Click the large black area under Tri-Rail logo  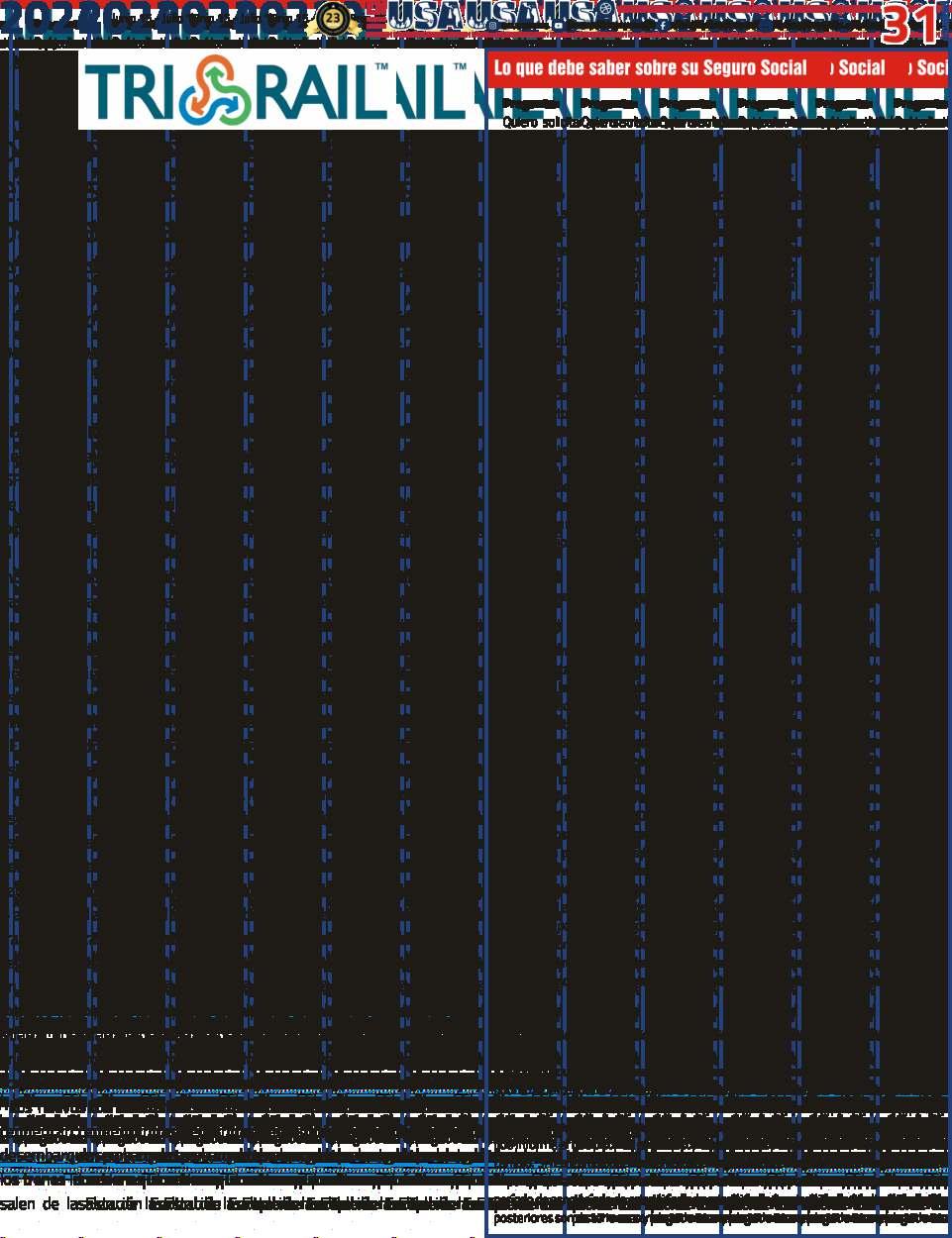243,569
